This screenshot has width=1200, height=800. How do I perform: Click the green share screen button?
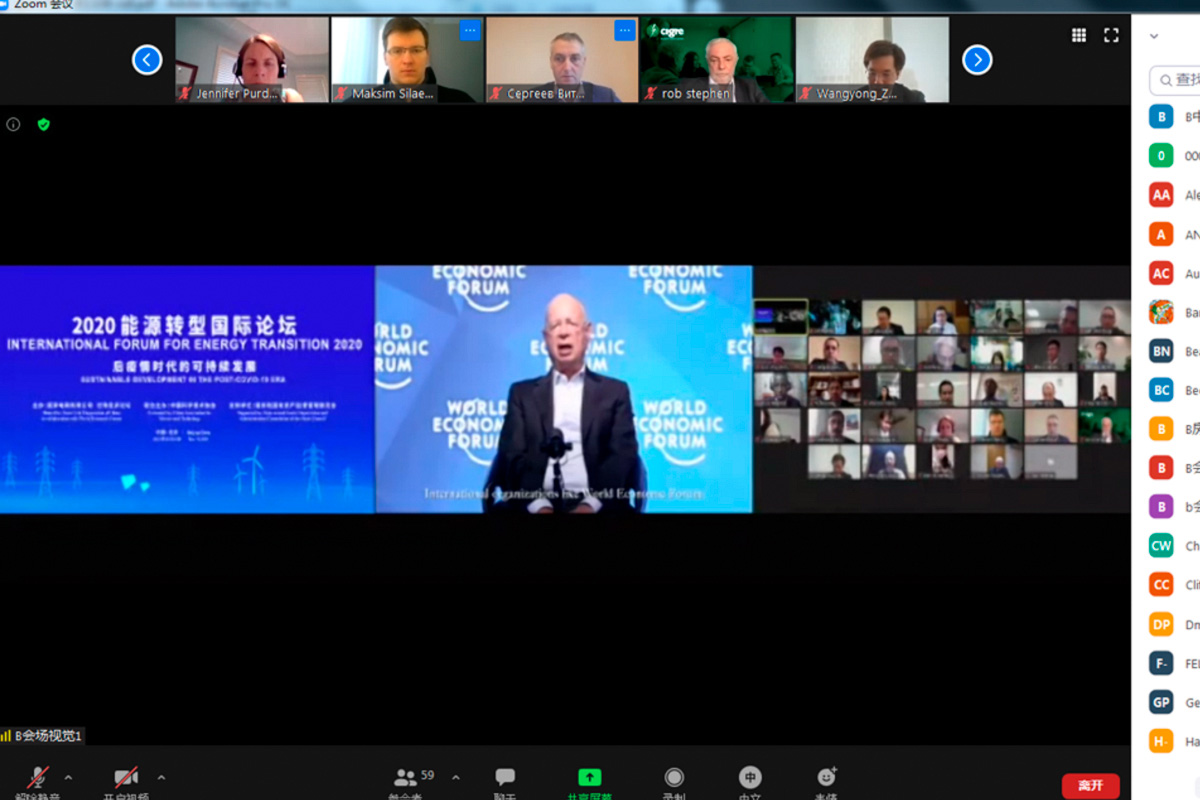(590, 777)
